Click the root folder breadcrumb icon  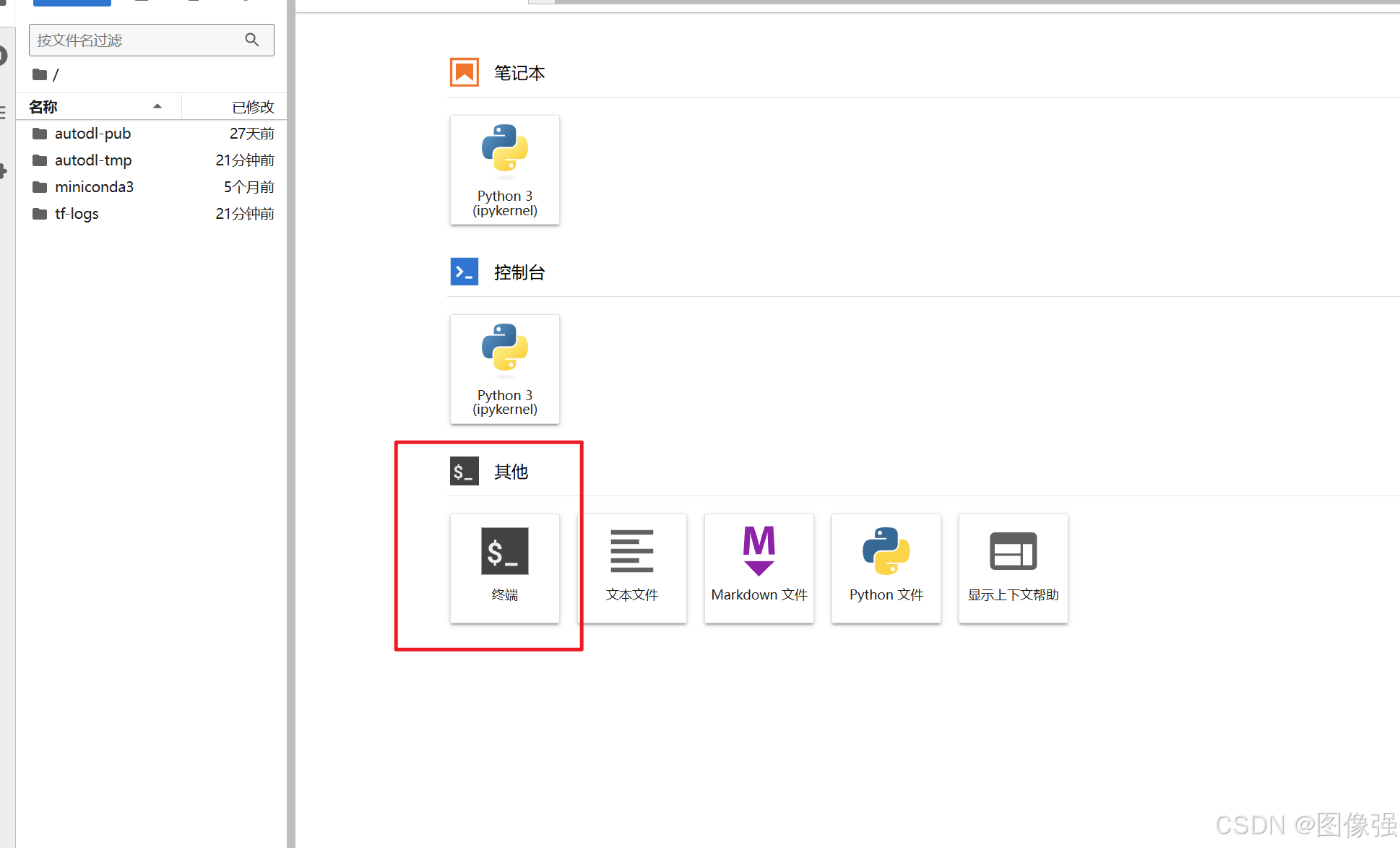click(x=40, y=74)
